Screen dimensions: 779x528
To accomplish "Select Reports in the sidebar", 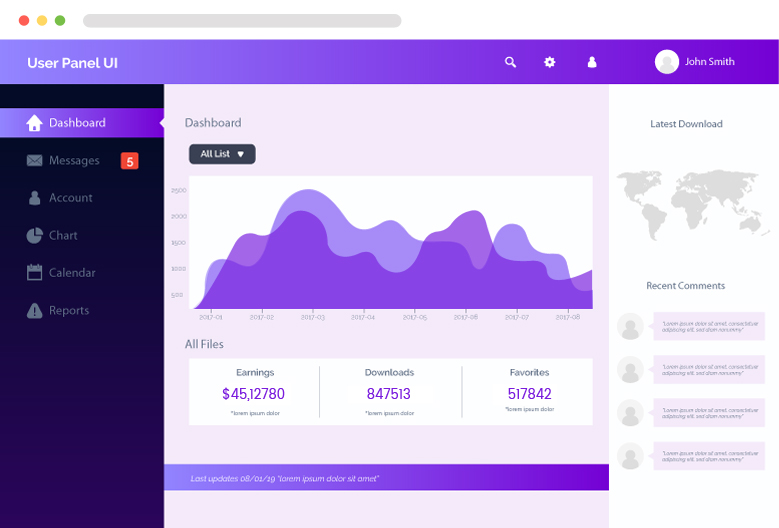I will click(69, 310).
